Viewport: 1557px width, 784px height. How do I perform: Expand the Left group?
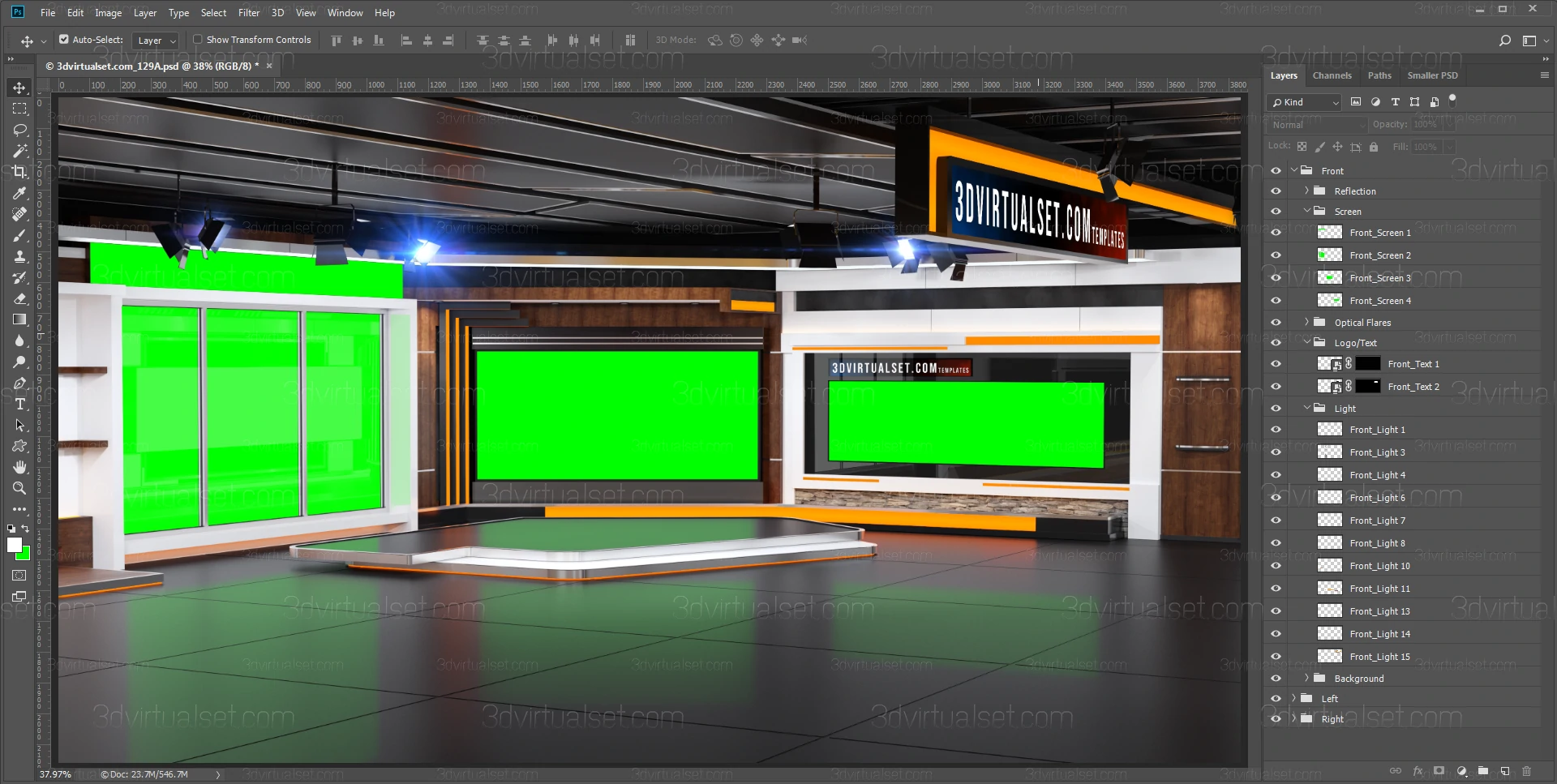(1294, 698)
